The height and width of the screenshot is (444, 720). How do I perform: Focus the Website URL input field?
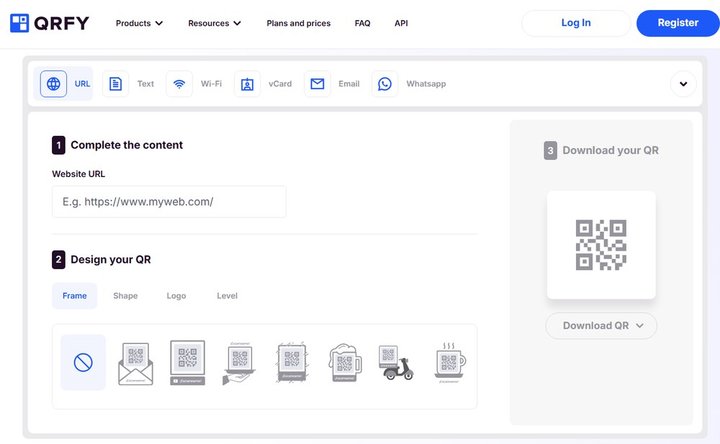click(x=169, y=202)
